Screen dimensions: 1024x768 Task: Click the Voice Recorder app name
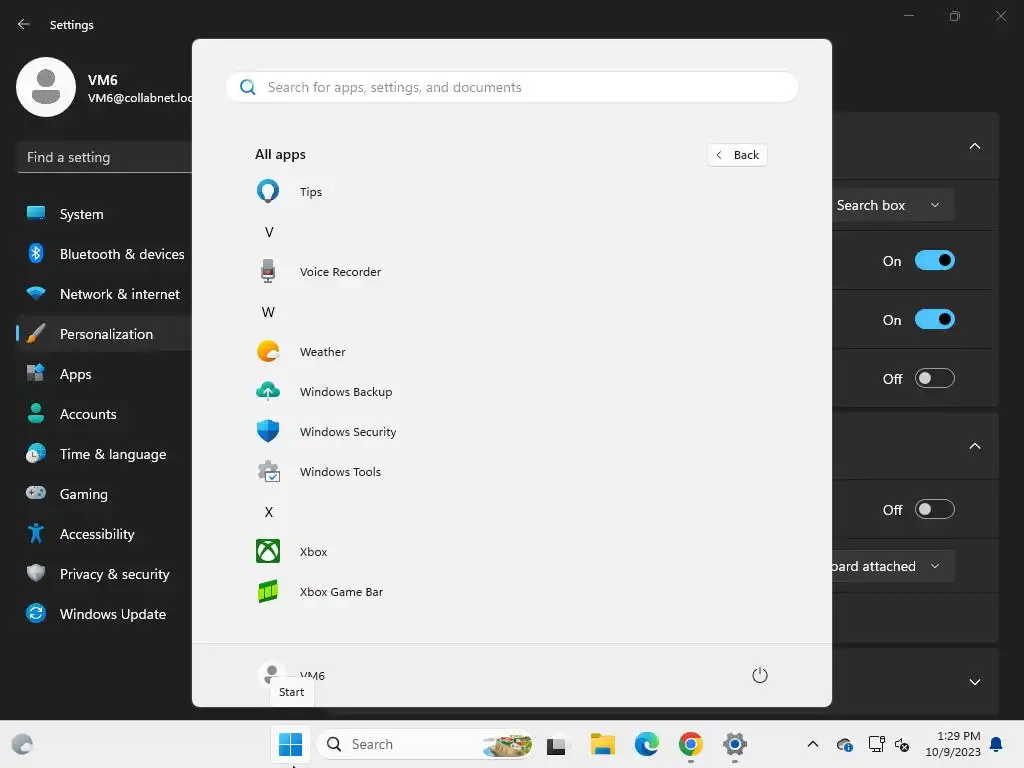tap(340, 272)
